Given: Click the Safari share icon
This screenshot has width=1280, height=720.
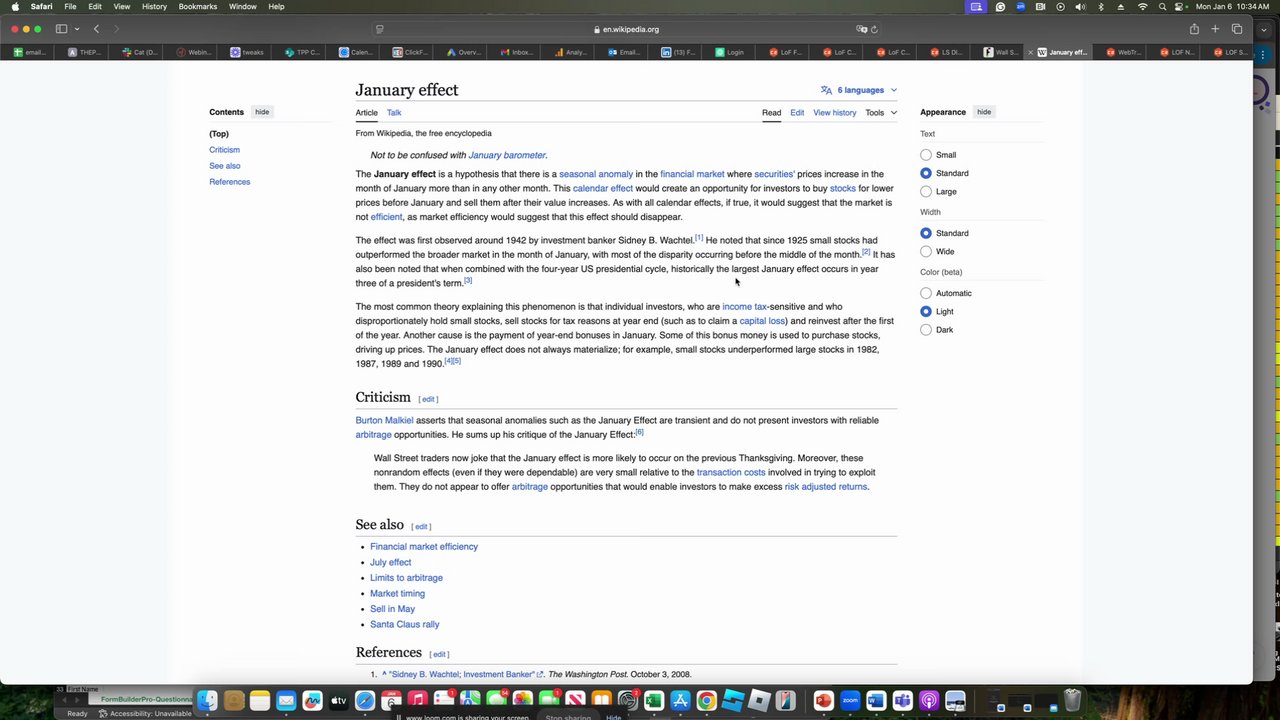Looking at the screenshot, I should point(1194,29).
